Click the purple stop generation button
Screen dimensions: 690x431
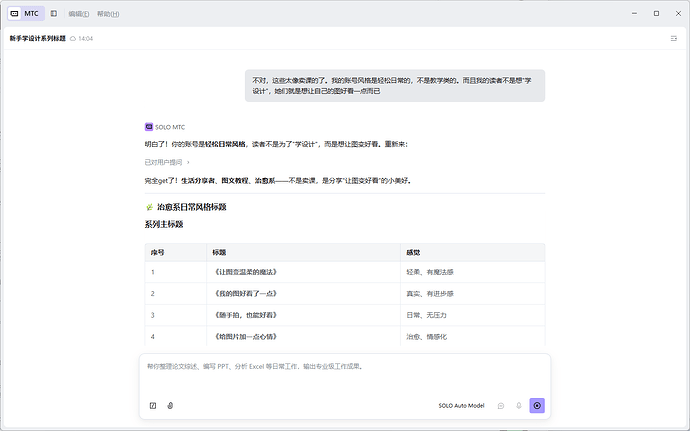537,405
